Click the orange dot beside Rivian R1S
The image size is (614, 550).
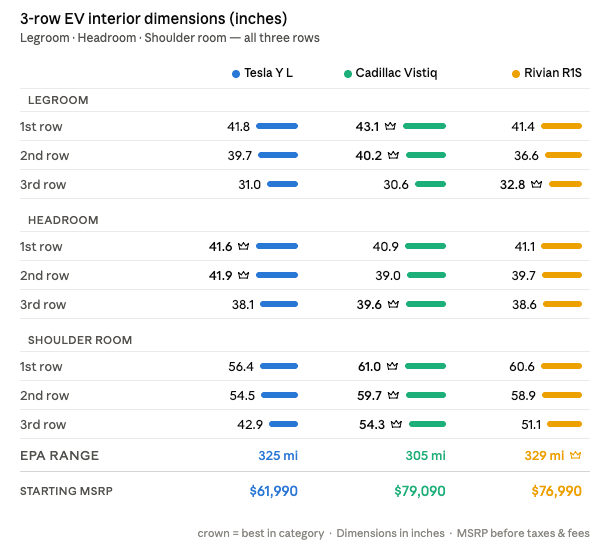pyautogui.click(x=516, y=74)
